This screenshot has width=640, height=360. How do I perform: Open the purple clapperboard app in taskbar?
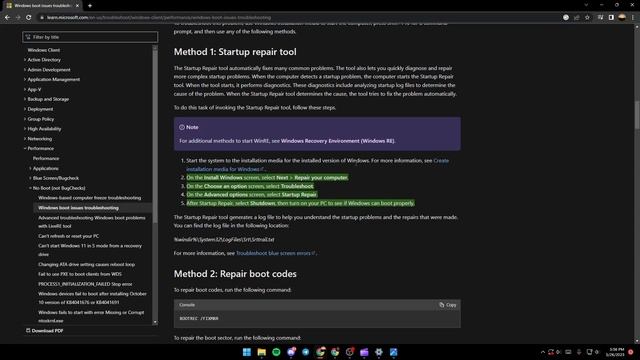pos(364,352)
